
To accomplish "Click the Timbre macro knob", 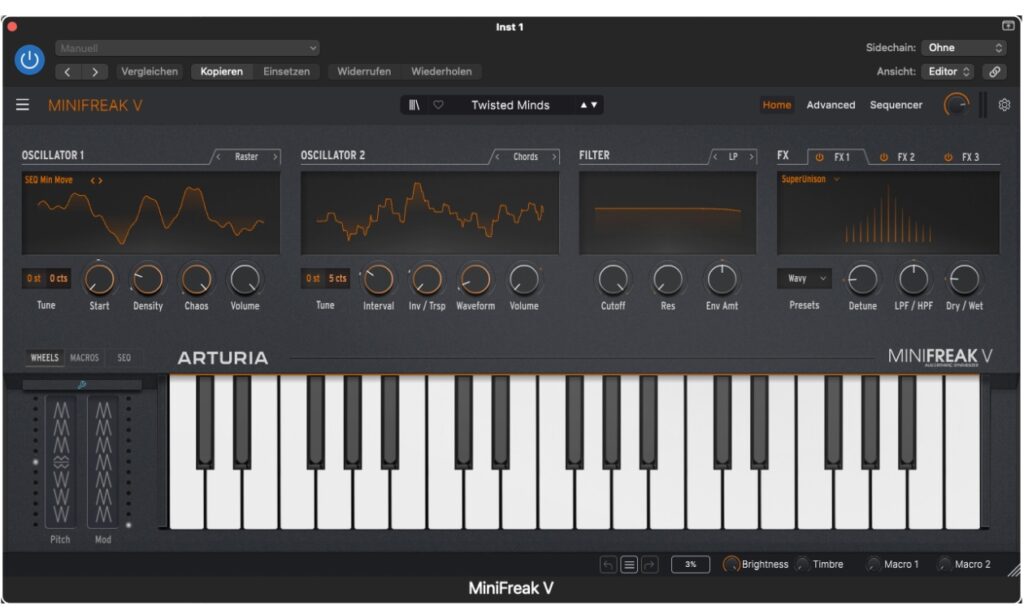I will [802, 564].
